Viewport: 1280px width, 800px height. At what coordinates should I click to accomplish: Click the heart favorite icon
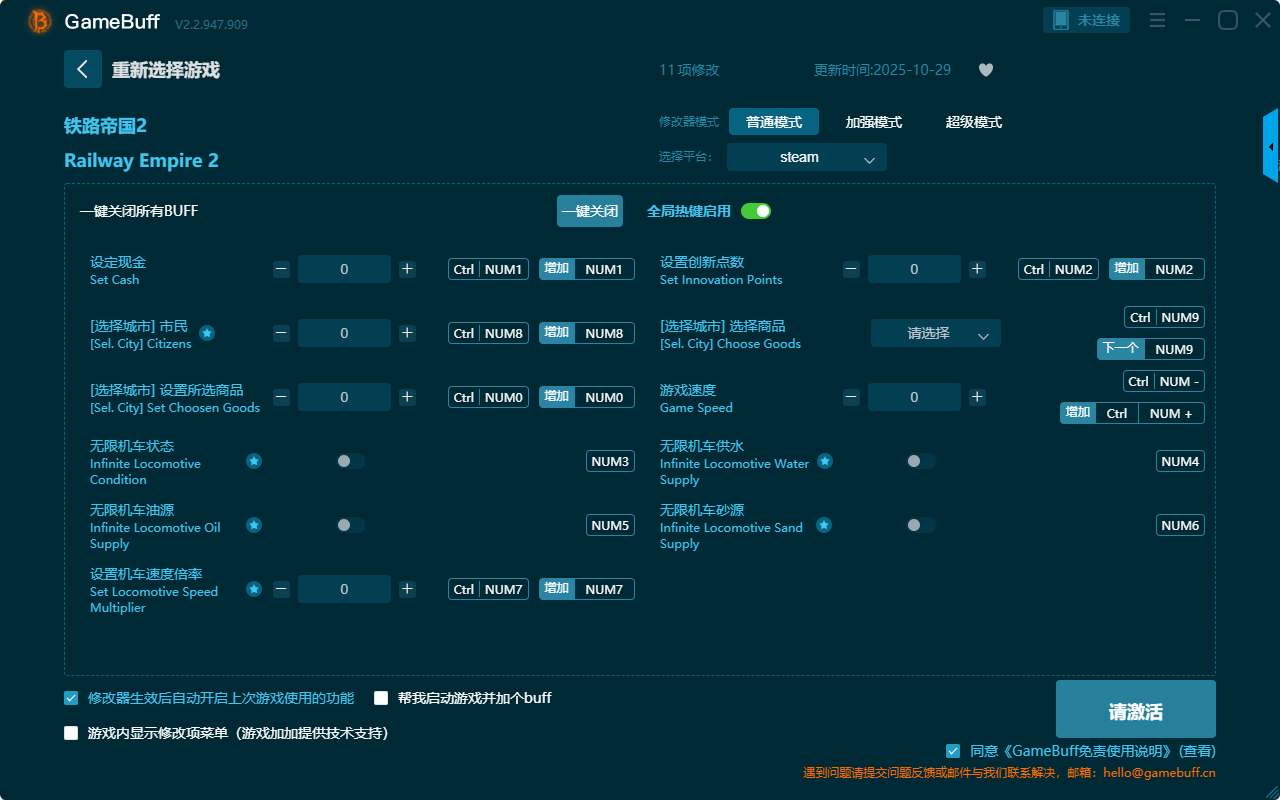985,70
